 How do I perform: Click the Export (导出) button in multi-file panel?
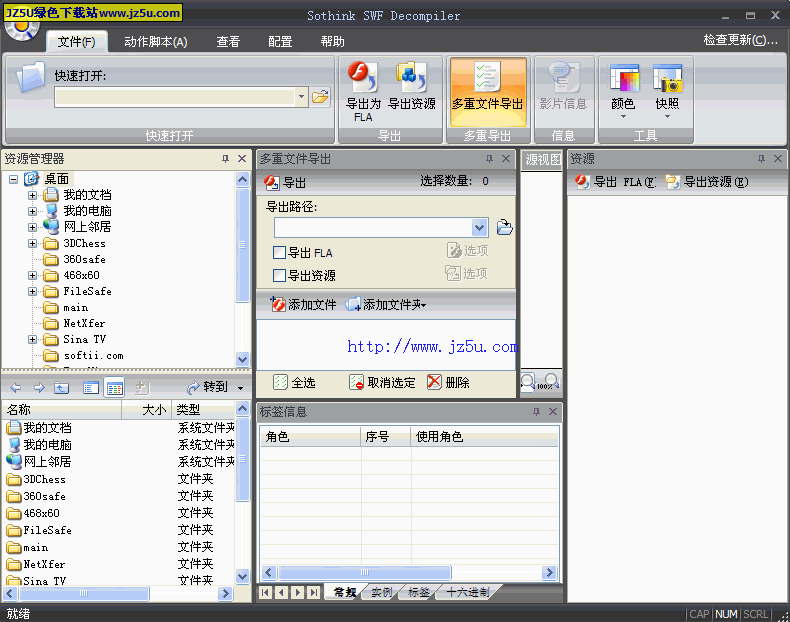(x=286, y=182)
